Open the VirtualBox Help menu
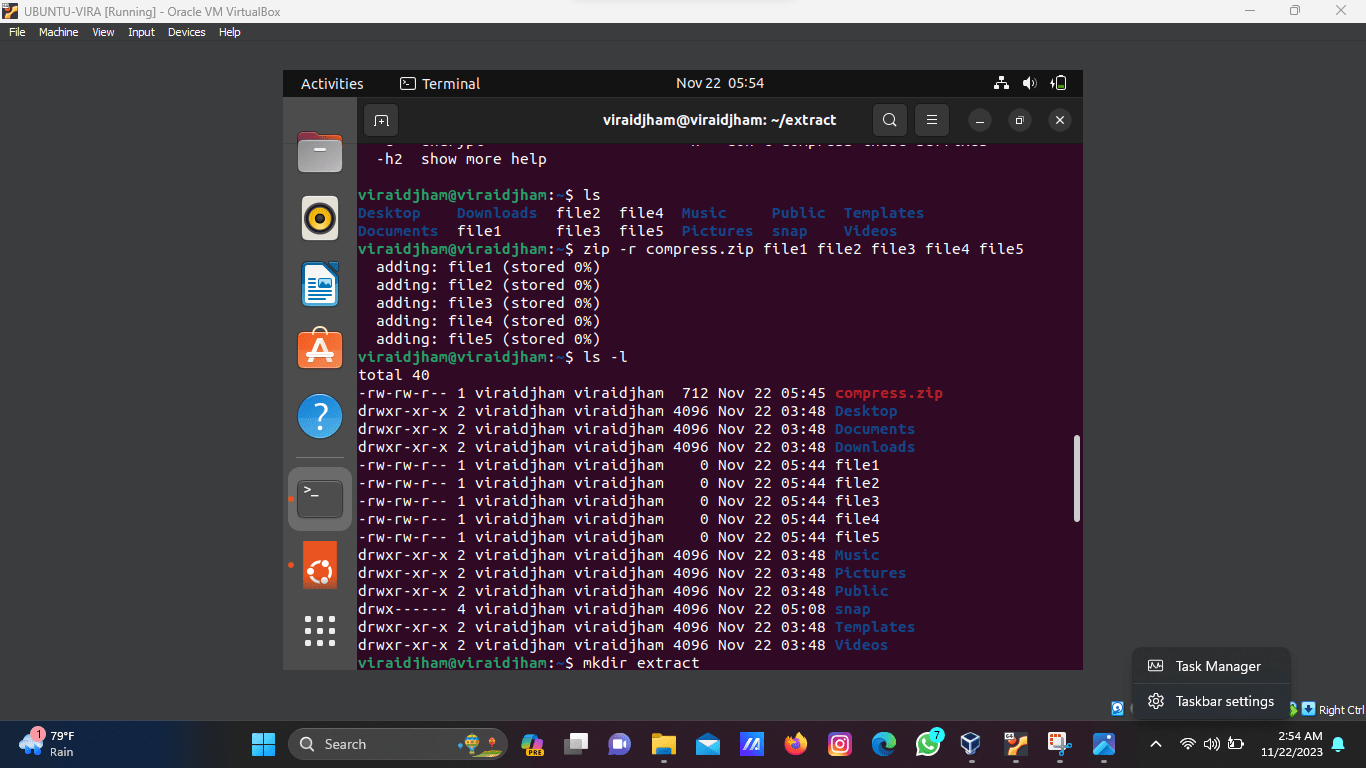The image size is (1366, 768). [x=229, y=32]
